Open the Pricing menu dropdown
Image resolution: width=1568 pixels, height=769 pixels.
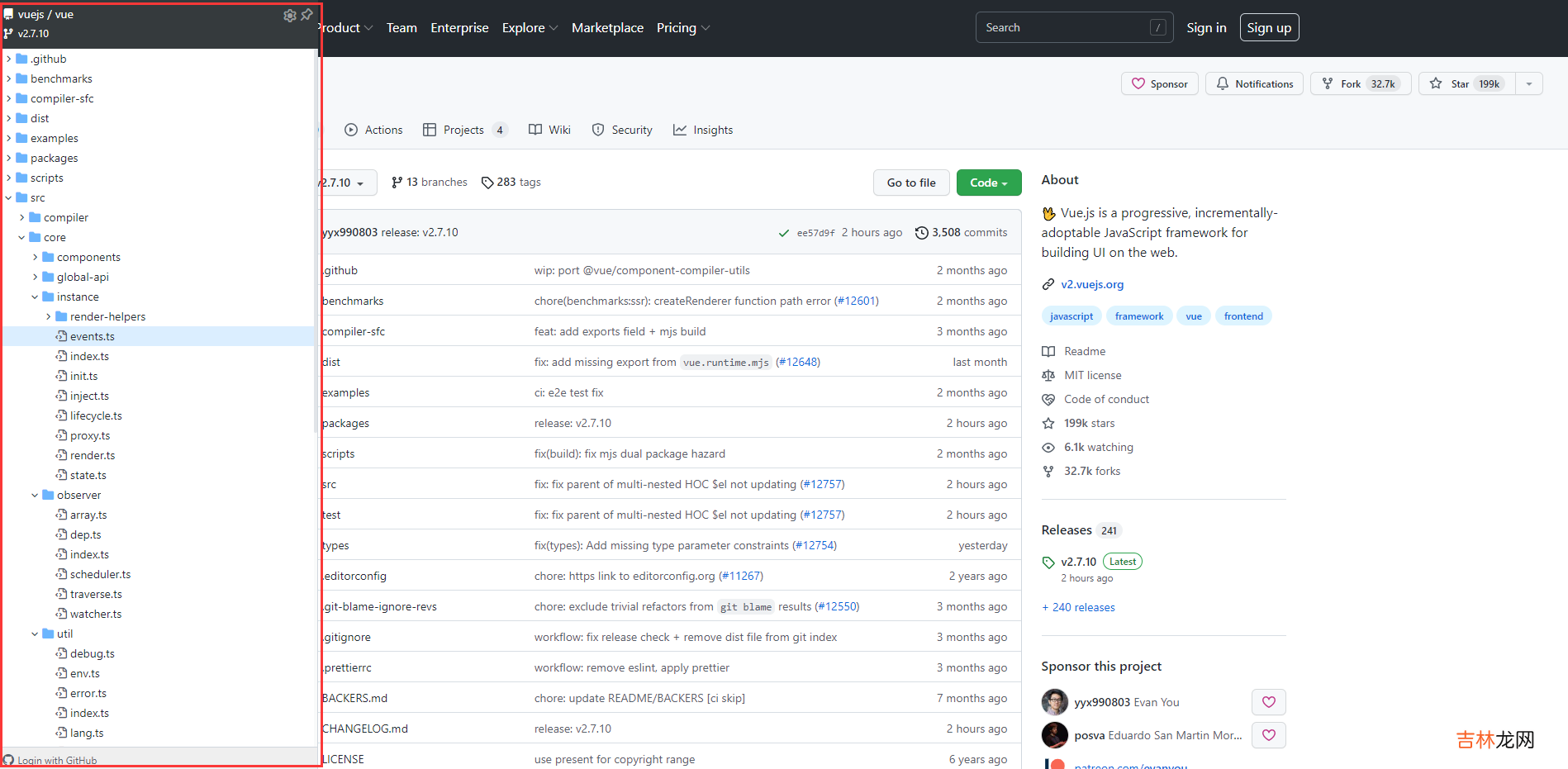[683, 28]
